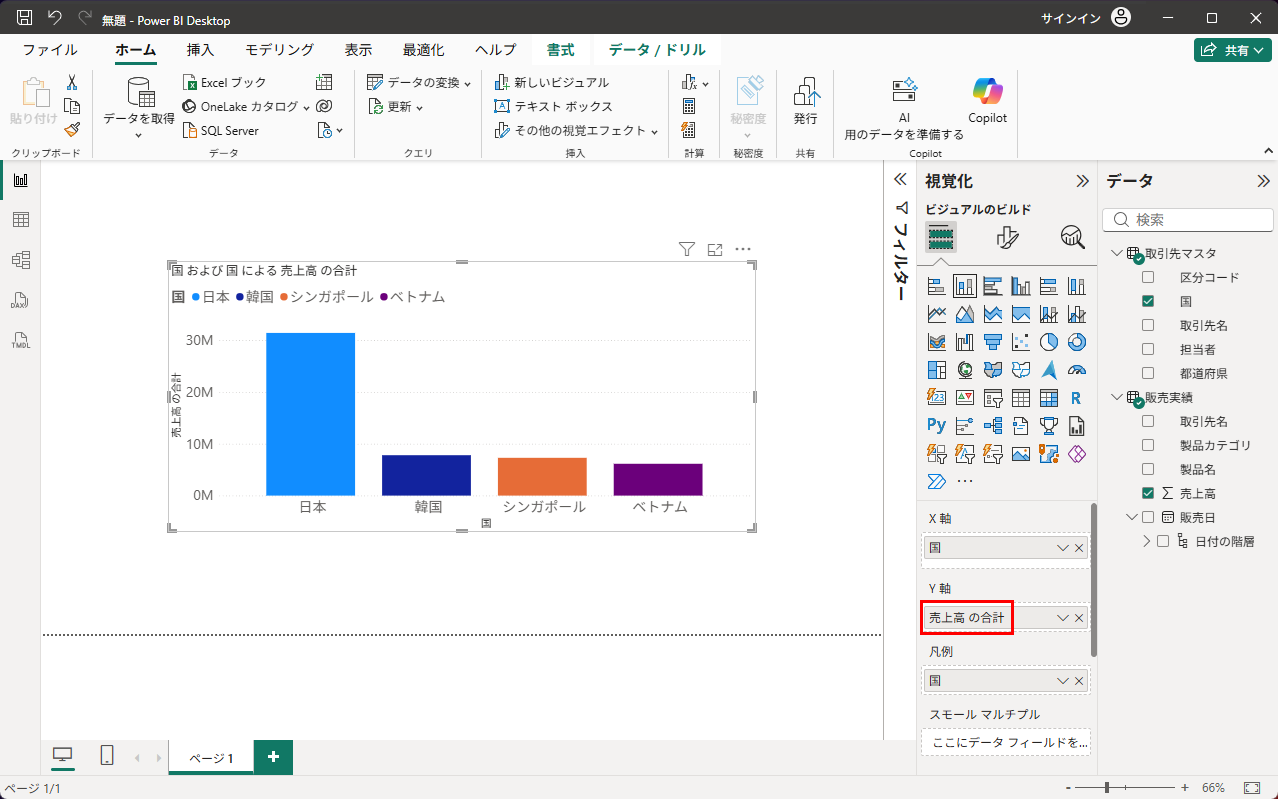Open the 共有 share dropdown button
The width and height of the screenshot is (1278, 799).
coord(1233,50)
